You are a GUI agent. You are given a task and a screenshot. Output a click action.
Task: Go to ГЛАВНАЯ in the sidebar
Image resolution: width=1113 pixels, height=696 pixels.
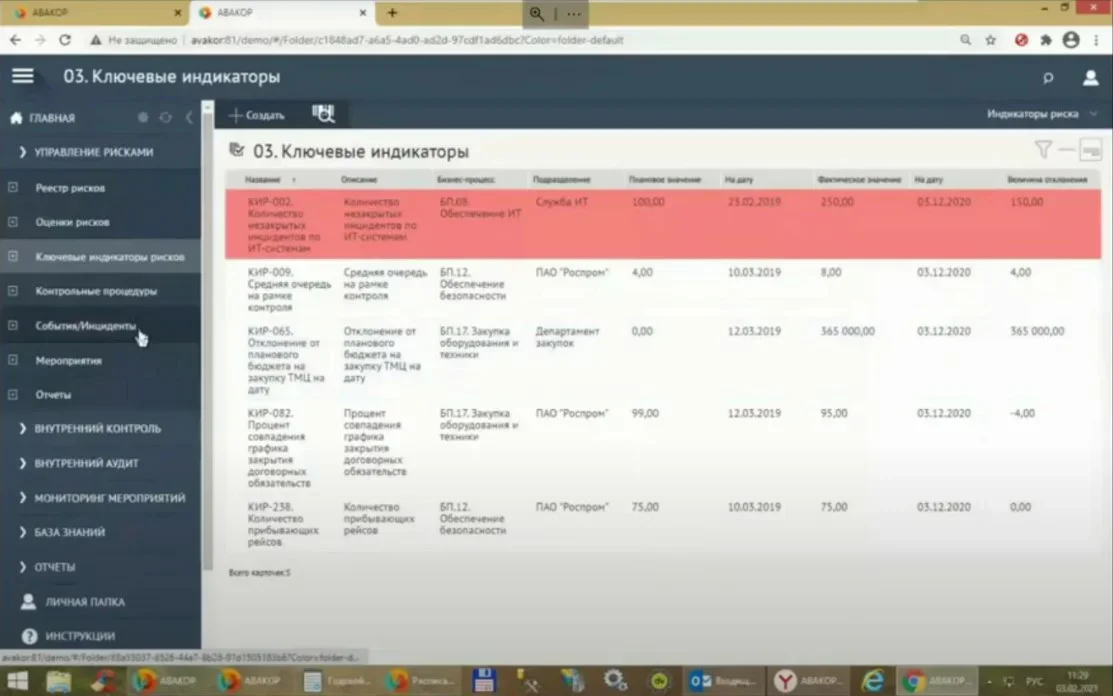[53, 118]
